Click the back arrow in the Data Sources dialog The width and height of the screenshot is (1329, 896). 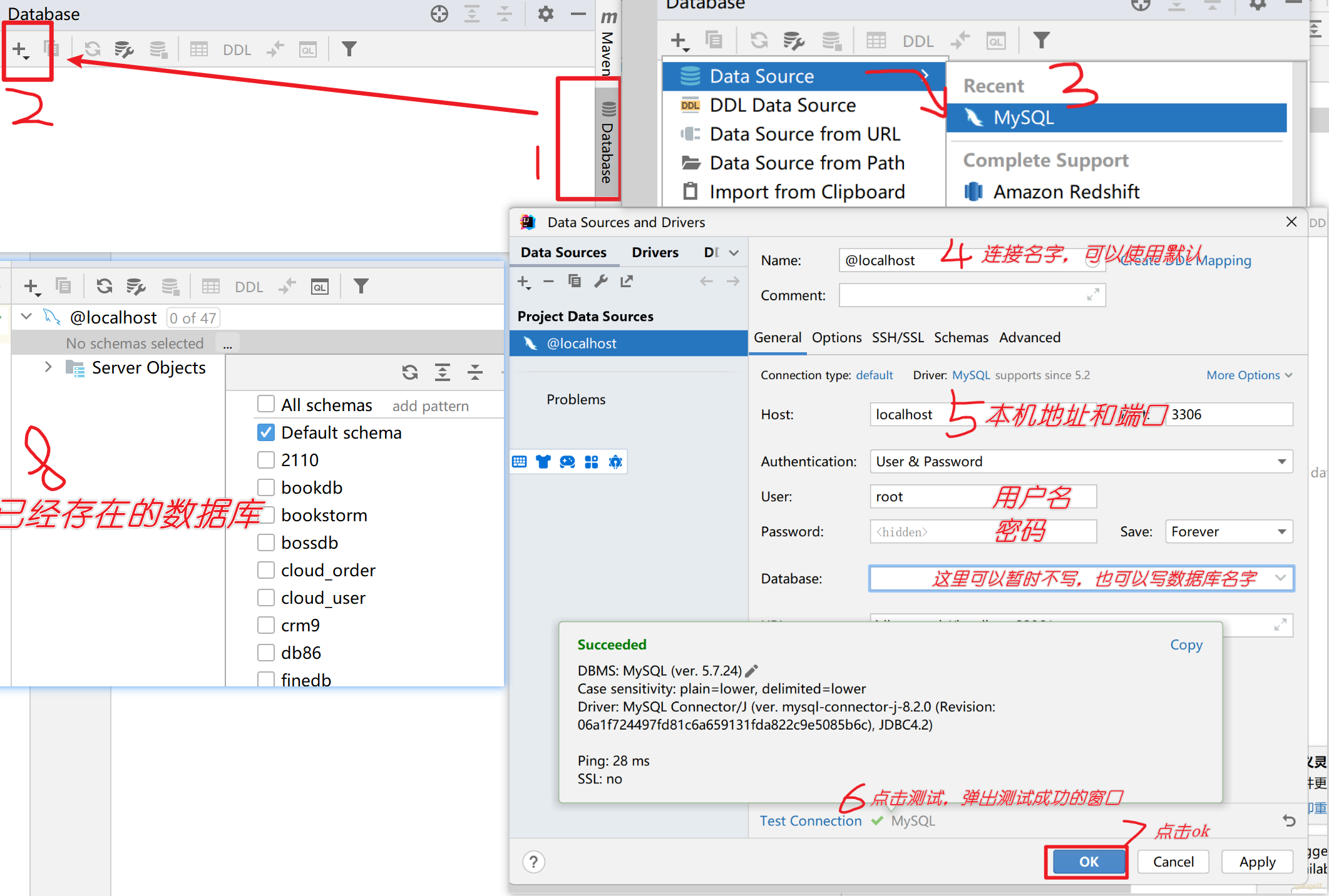(707, 282)
